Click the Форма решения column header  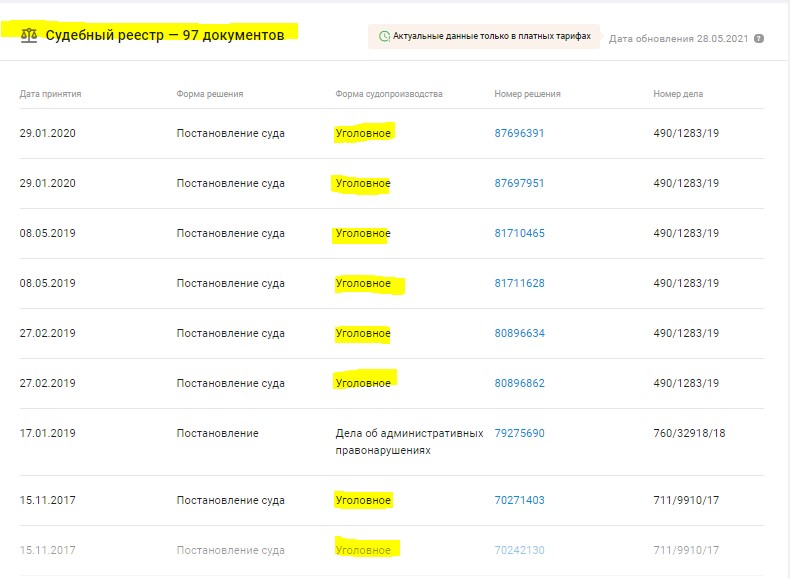point(209,94)
